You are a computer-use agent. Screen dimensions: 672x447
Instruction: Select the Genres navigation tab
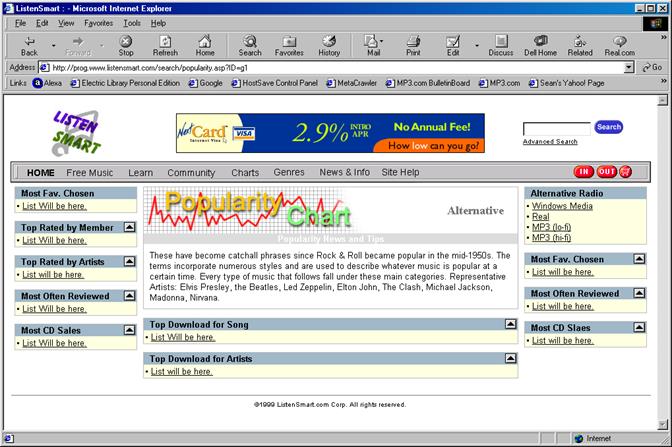[x=289, y=172]
